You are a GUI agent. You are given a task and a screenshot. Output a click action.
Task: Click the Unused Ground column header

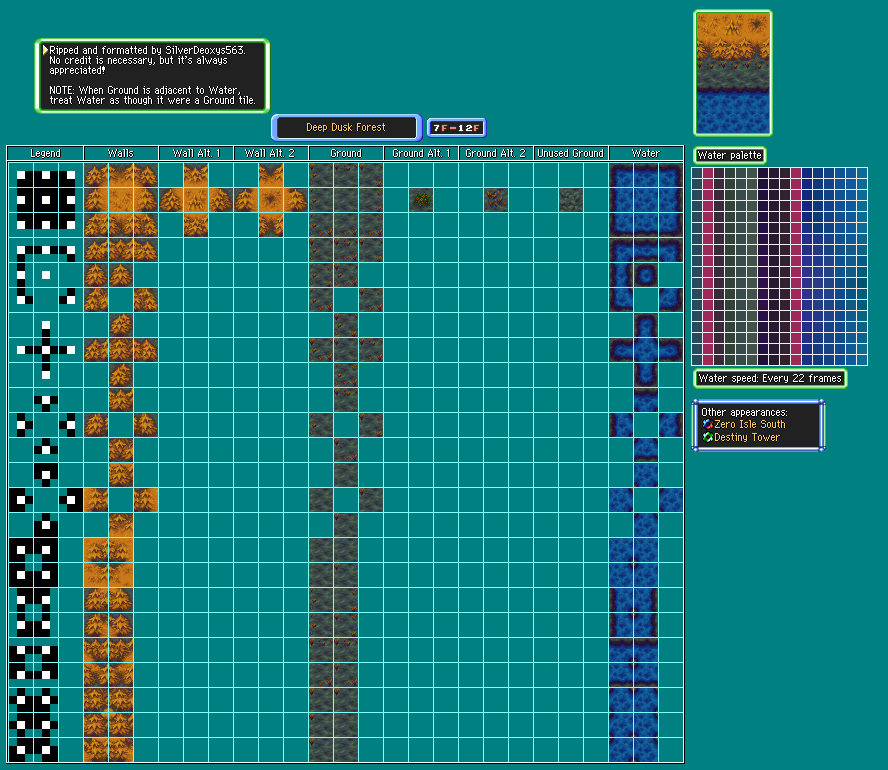(x=571, y=153)
